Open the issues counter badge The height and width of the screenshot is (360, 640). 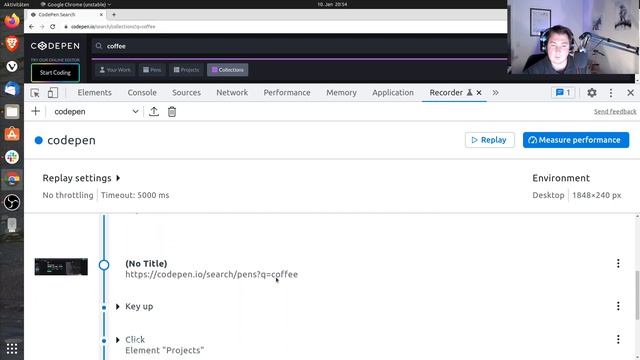click(x=563, y=93)
